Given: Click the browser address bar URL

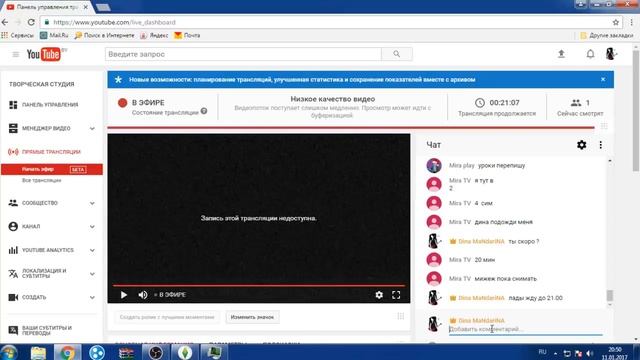Looking at the screenshot, I should [114, 22].
